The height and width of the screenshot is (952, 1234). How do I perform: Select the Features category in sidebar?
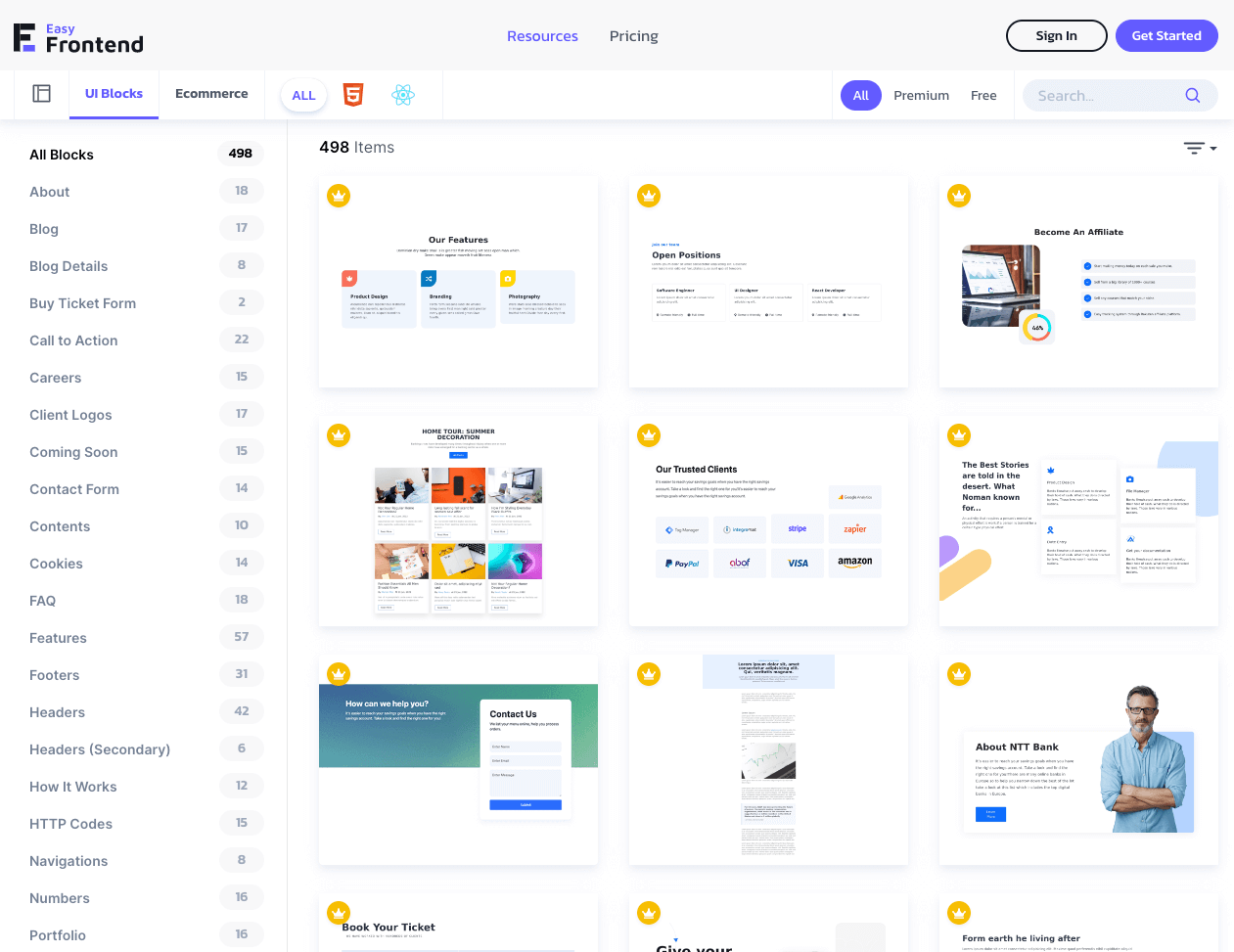tap(58, 637)
